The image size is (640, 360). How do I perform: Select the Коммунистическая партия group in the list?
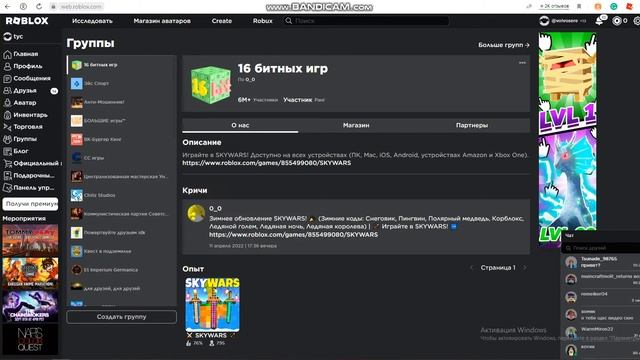122,214
